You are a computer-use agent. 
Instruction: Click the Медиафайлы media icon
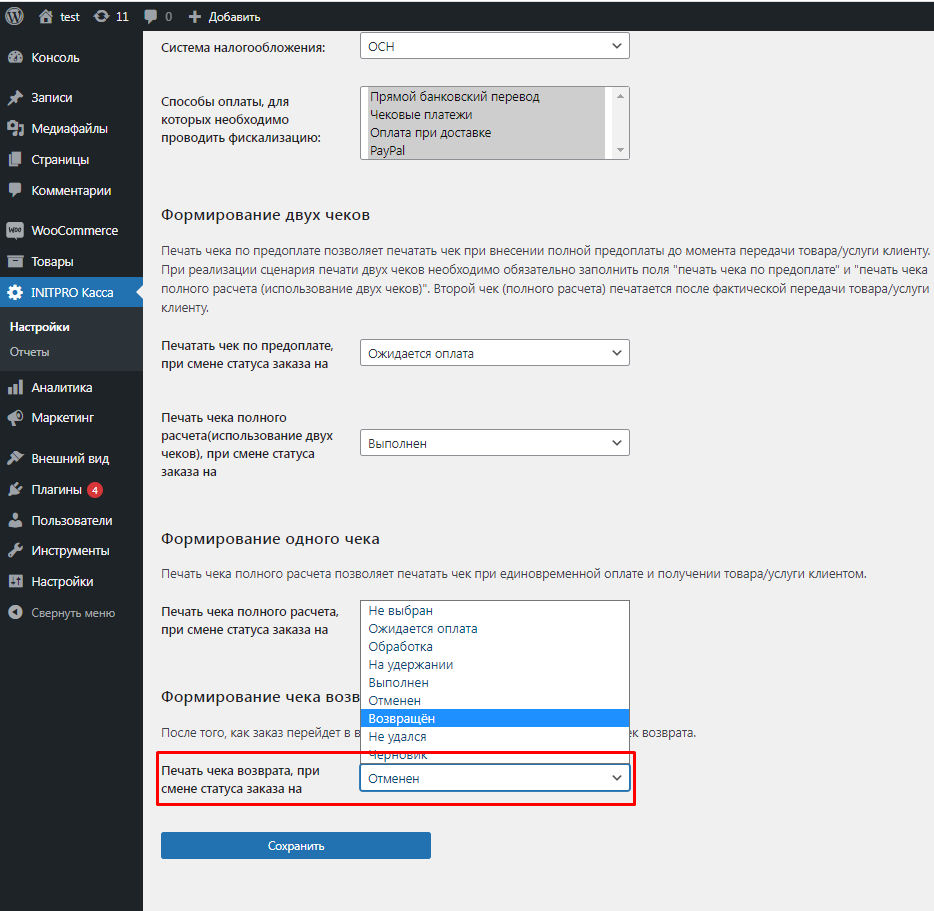[x=15, y=128]
